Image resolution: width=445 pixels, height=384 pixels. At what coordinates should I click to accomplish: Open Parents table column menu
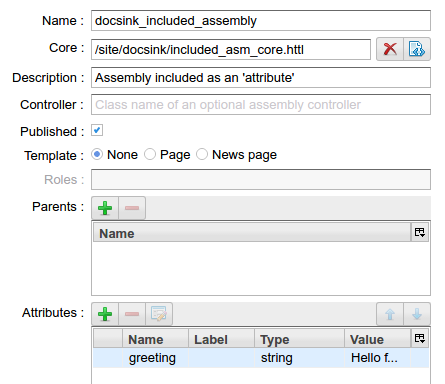420,232
